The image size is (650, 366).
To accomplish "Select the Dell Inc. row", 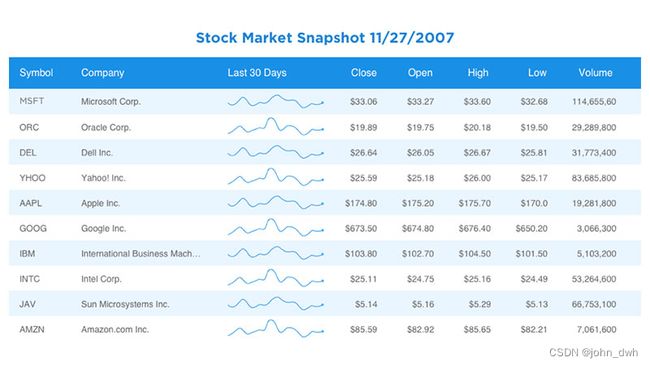I will [325, 153].
